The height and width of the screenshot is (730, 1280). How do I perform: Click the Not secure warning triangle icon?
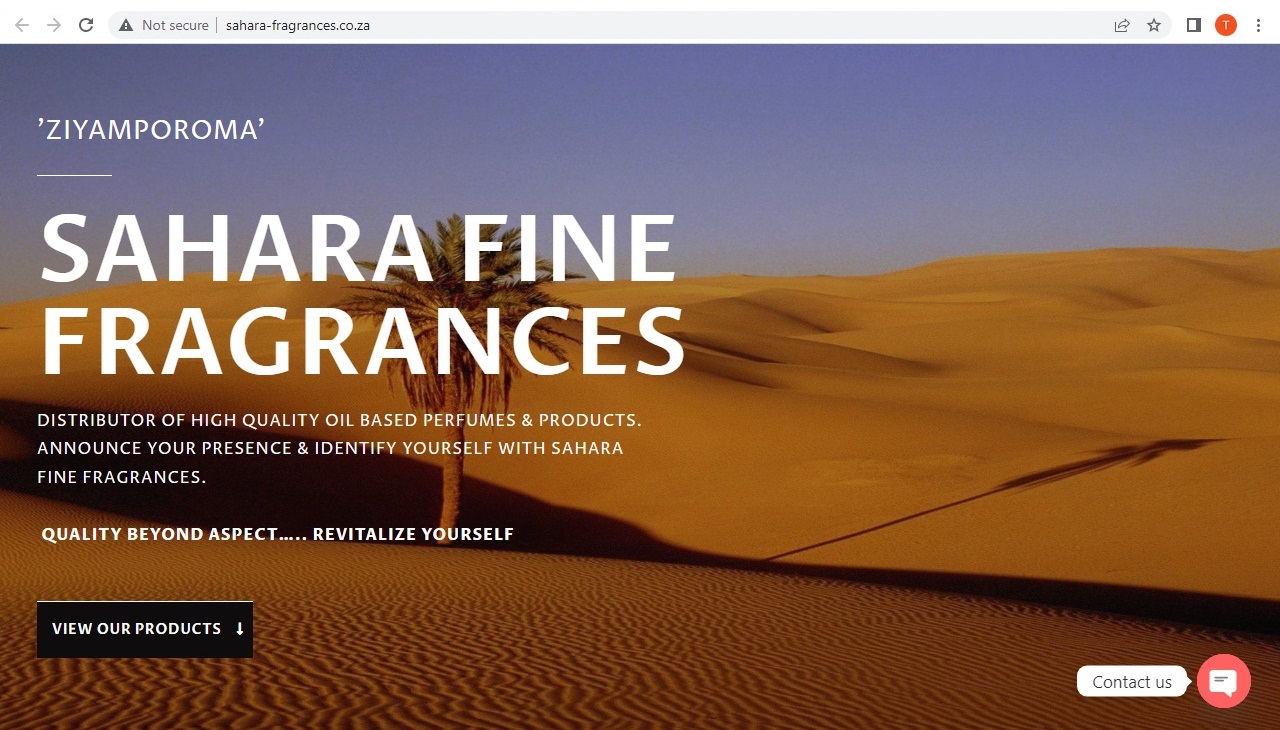[126, 25]
